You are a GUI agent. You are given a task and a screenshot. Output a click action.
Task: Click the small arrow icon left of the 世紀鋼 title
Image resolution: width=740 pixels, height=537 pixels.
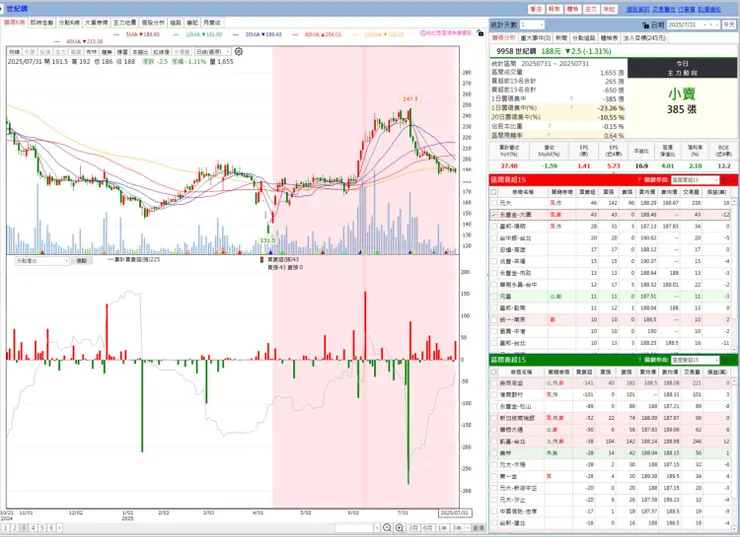coord(2,8)
